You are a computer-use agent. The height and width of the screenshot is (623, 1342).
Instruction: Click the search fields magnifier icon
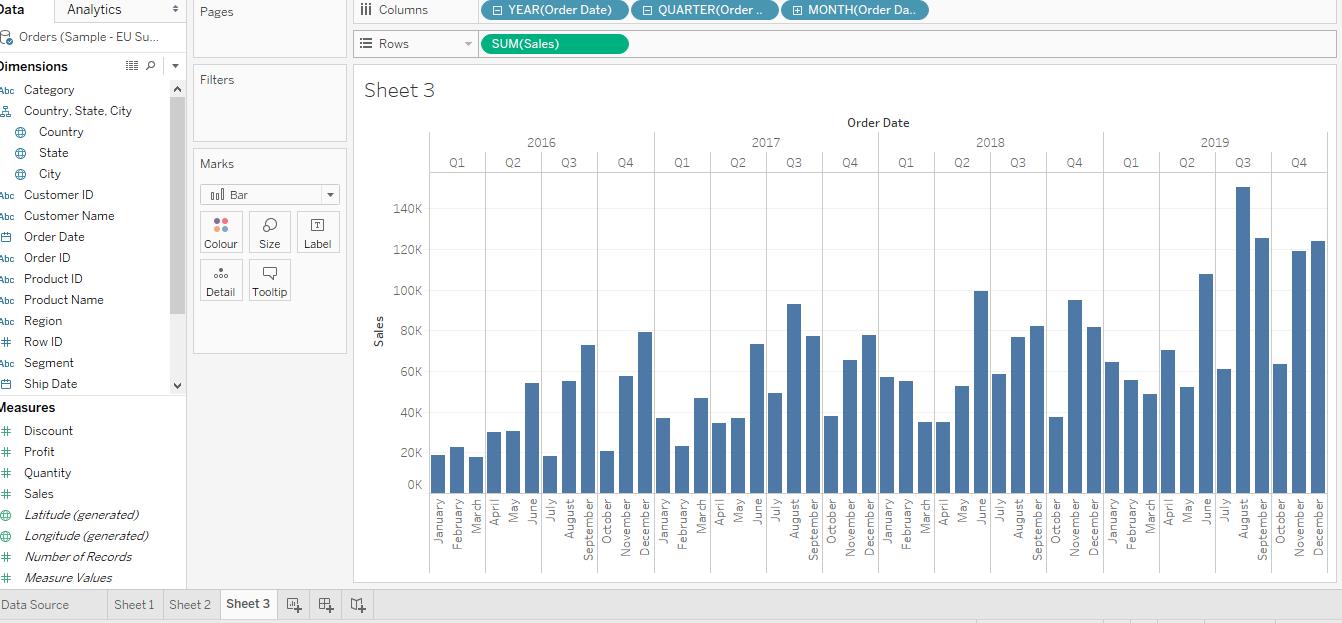point(151,66)
